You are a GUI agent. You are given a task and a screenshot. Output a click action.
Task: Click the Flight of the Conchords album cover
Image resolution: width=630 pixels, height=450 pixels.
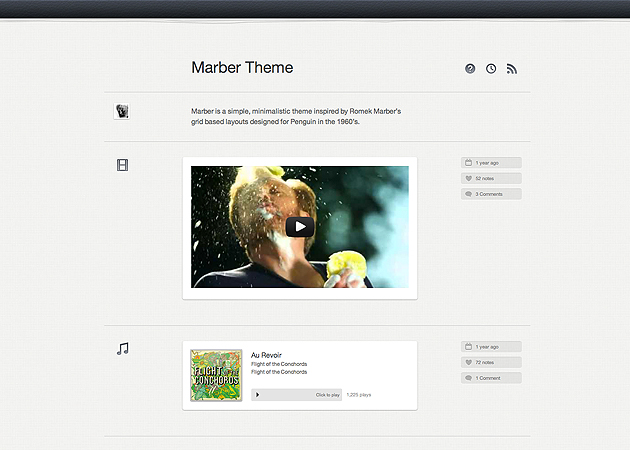(216, 375)
